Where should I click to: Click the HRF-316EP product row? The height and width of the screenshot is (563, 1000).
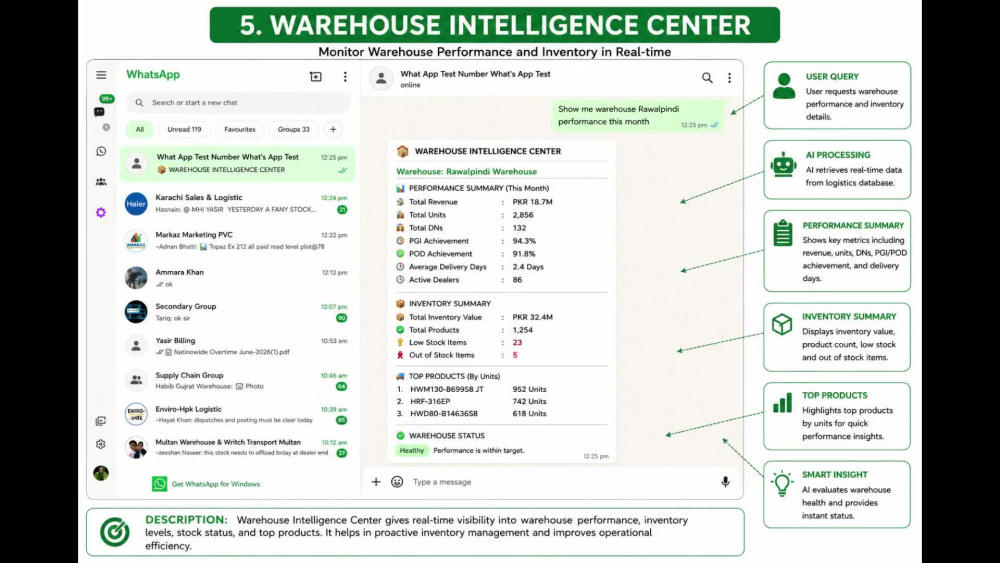coord(471,401)
